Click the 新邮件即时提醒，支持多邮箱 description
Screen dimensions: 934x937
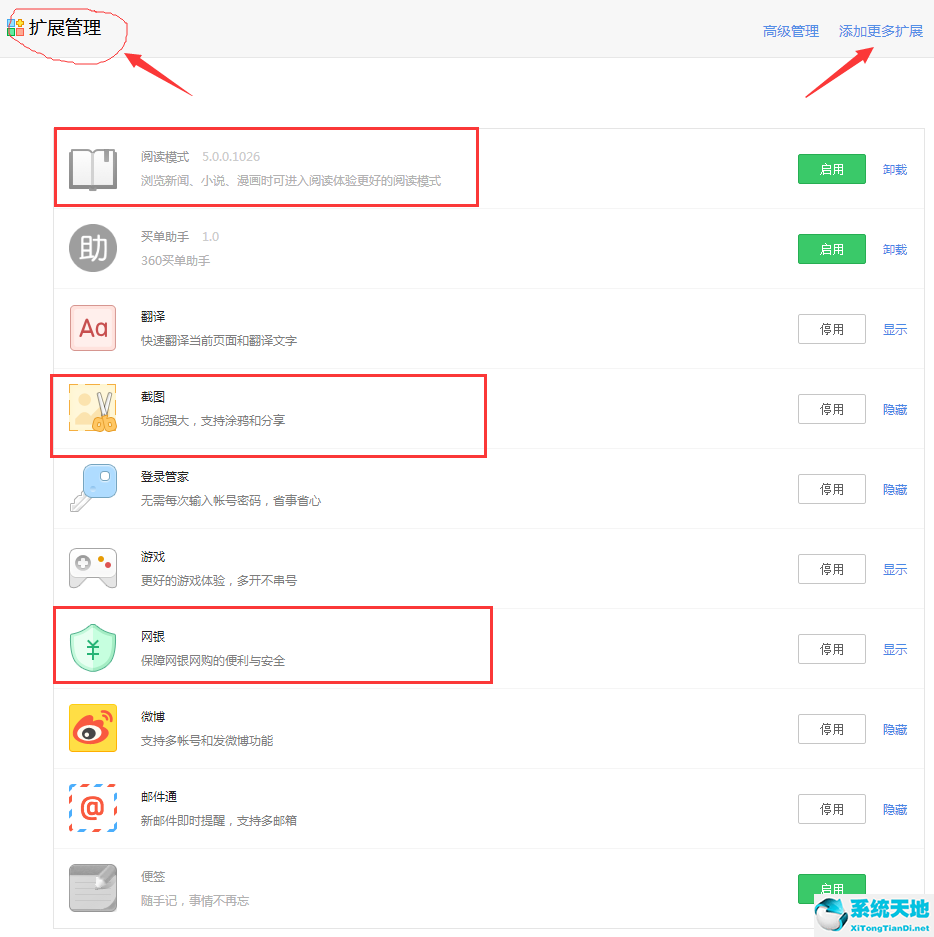[219, 821]
